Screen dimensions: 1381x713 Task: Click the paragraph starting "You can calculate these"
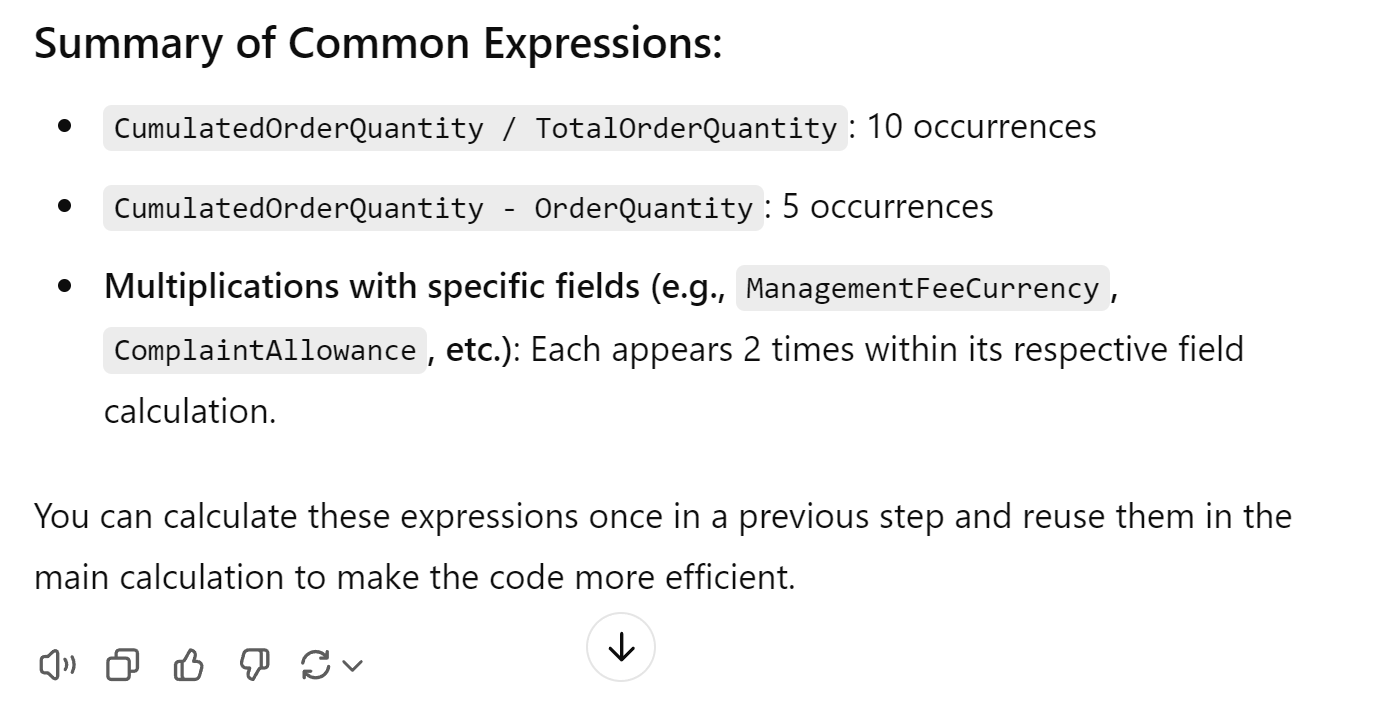point(663,547)
